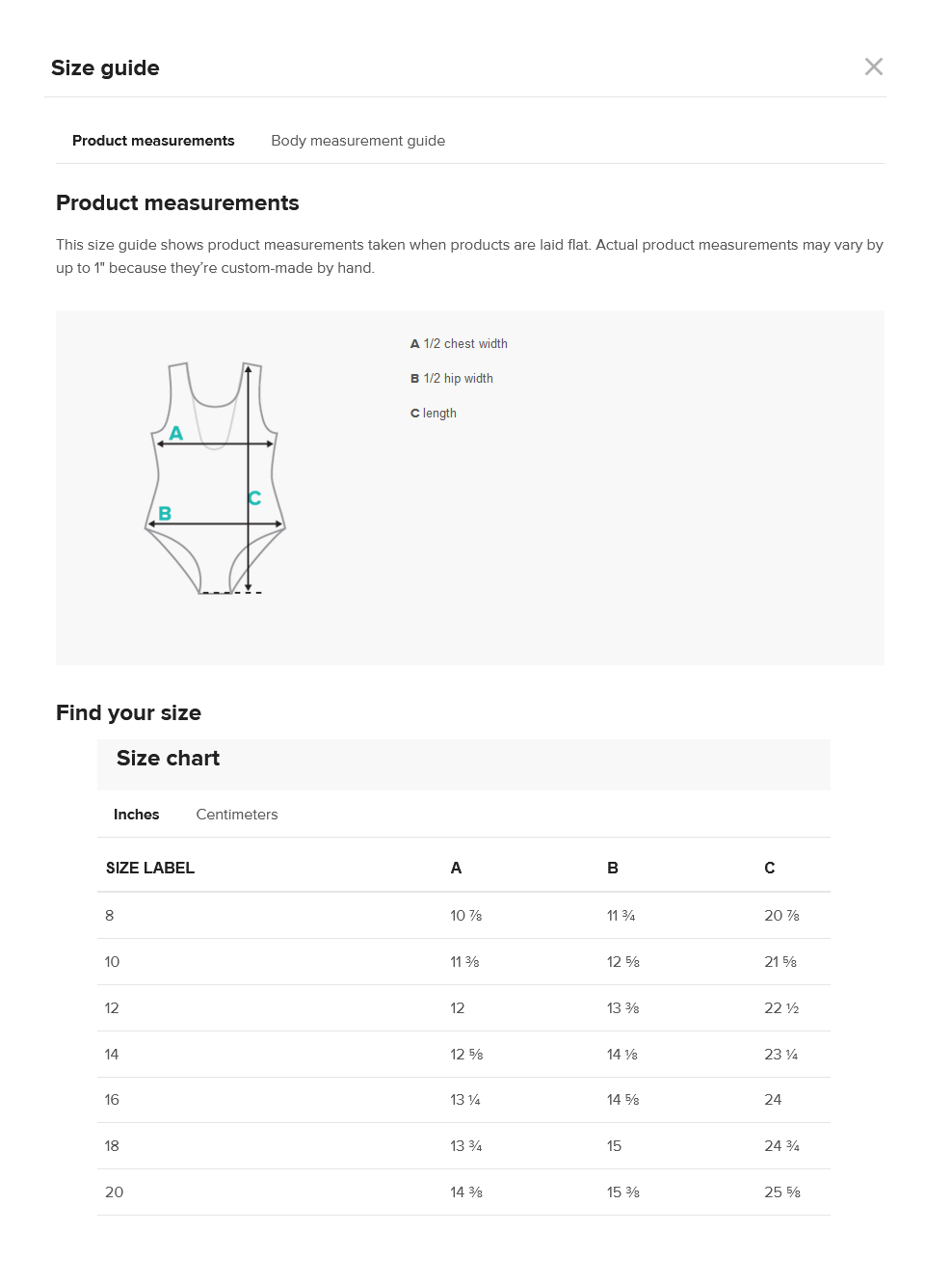Click column C header in size chart
This screenshot has width=952, height=1285.
click(770, 868)
